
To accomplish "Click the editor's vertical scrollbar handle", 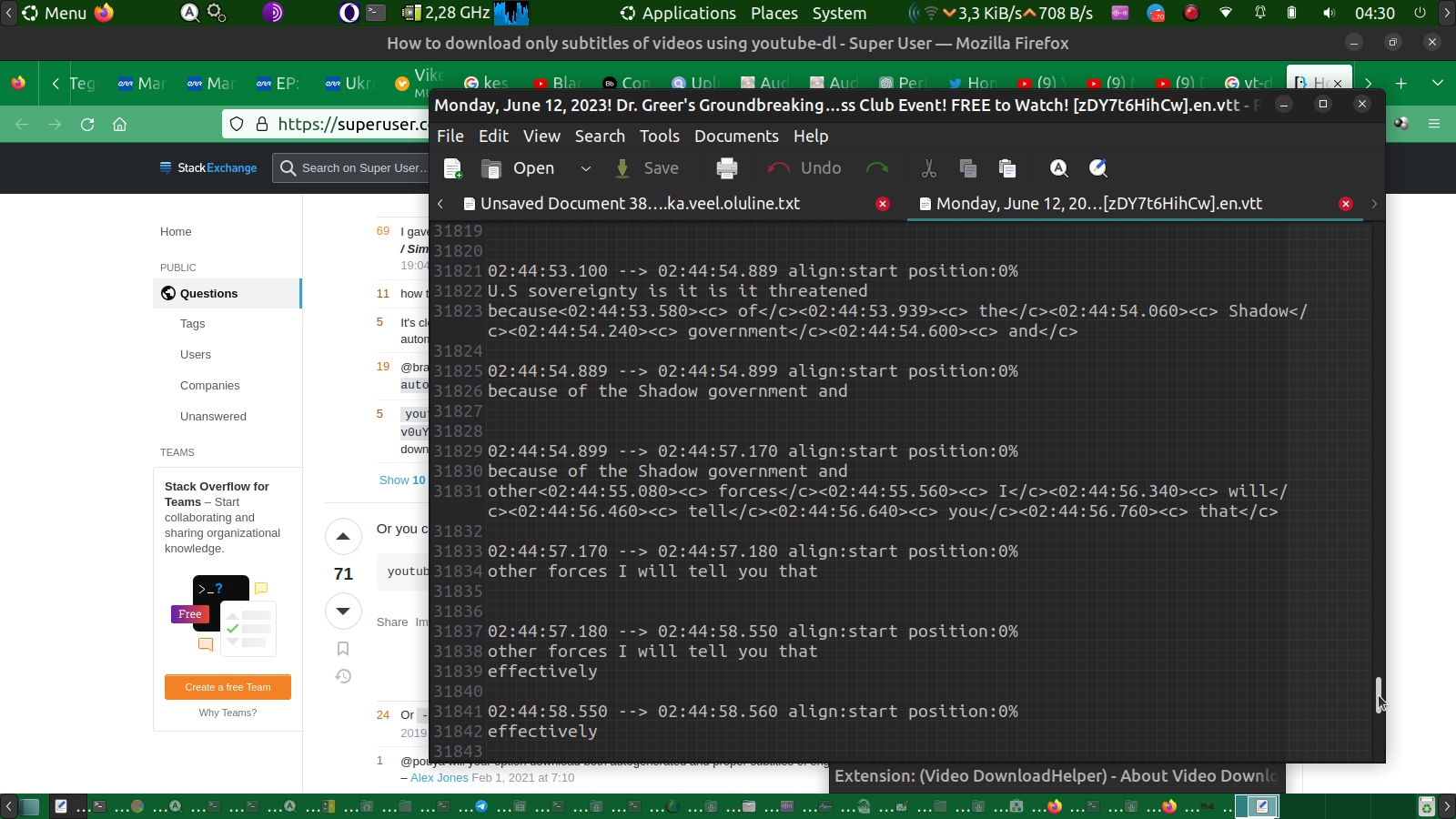I will click(1379, 695).
